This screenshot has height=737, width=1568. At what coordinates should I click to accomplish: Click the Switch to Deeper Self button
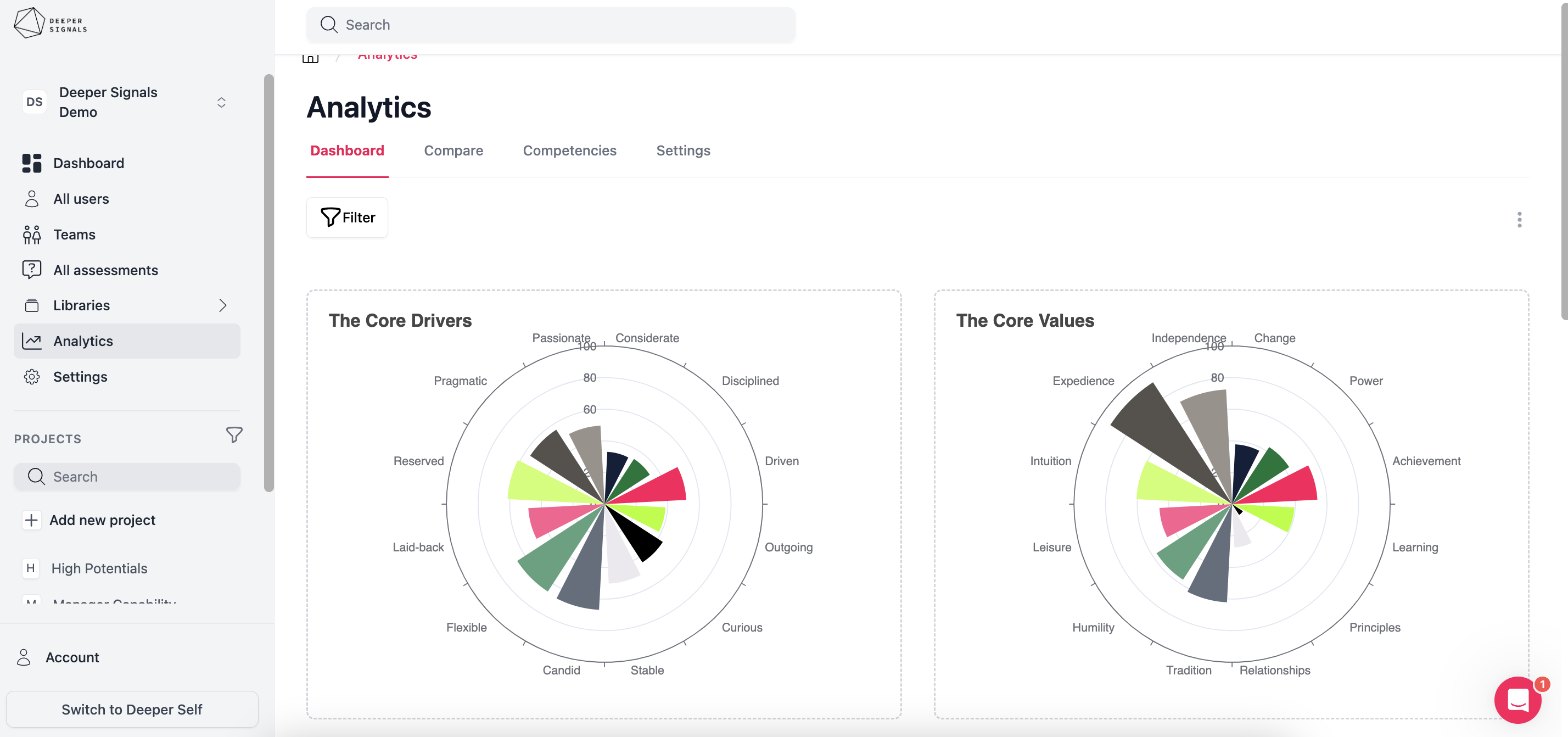[131, 709]
